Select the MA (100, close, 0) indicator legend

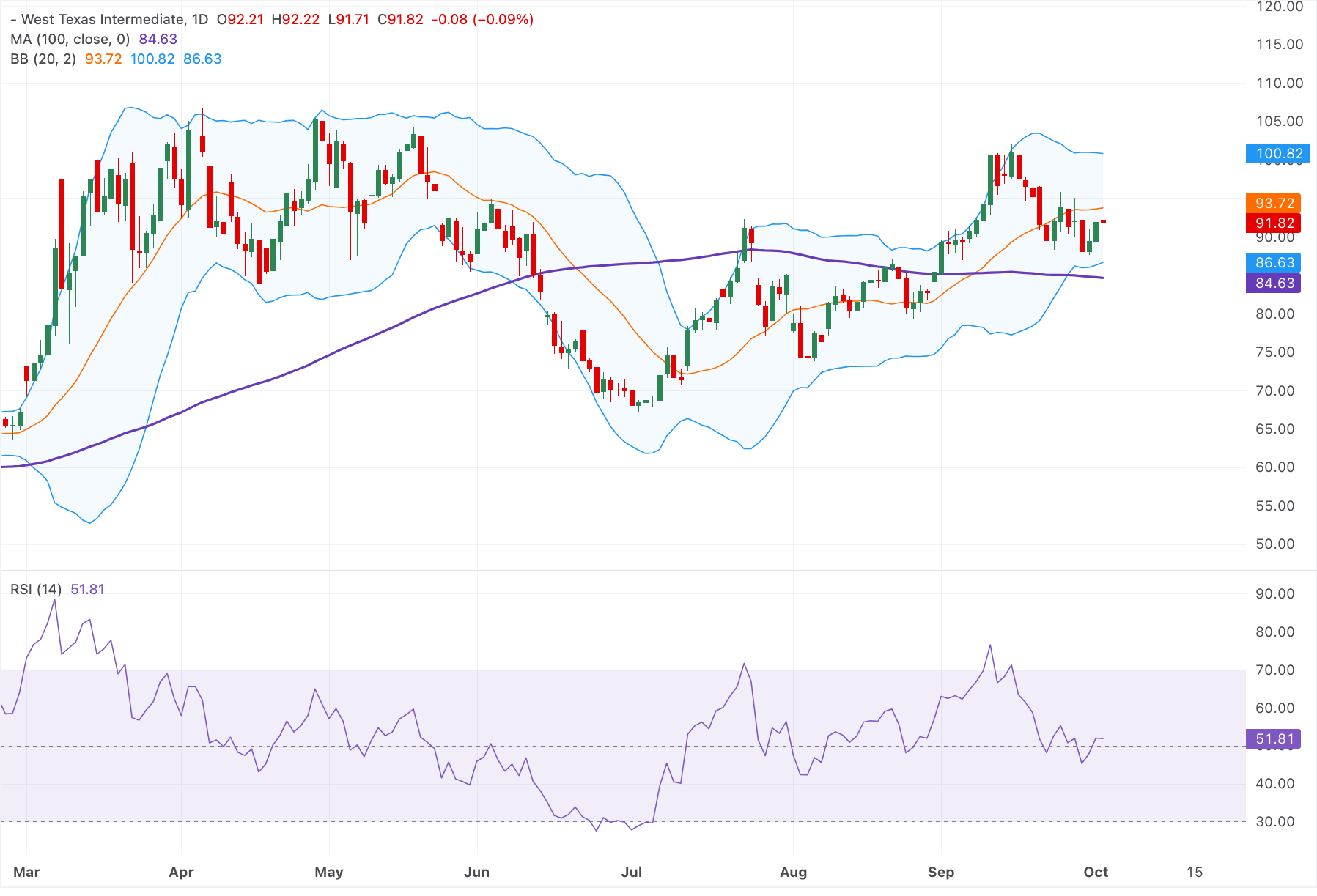click(x=70, y=39)
